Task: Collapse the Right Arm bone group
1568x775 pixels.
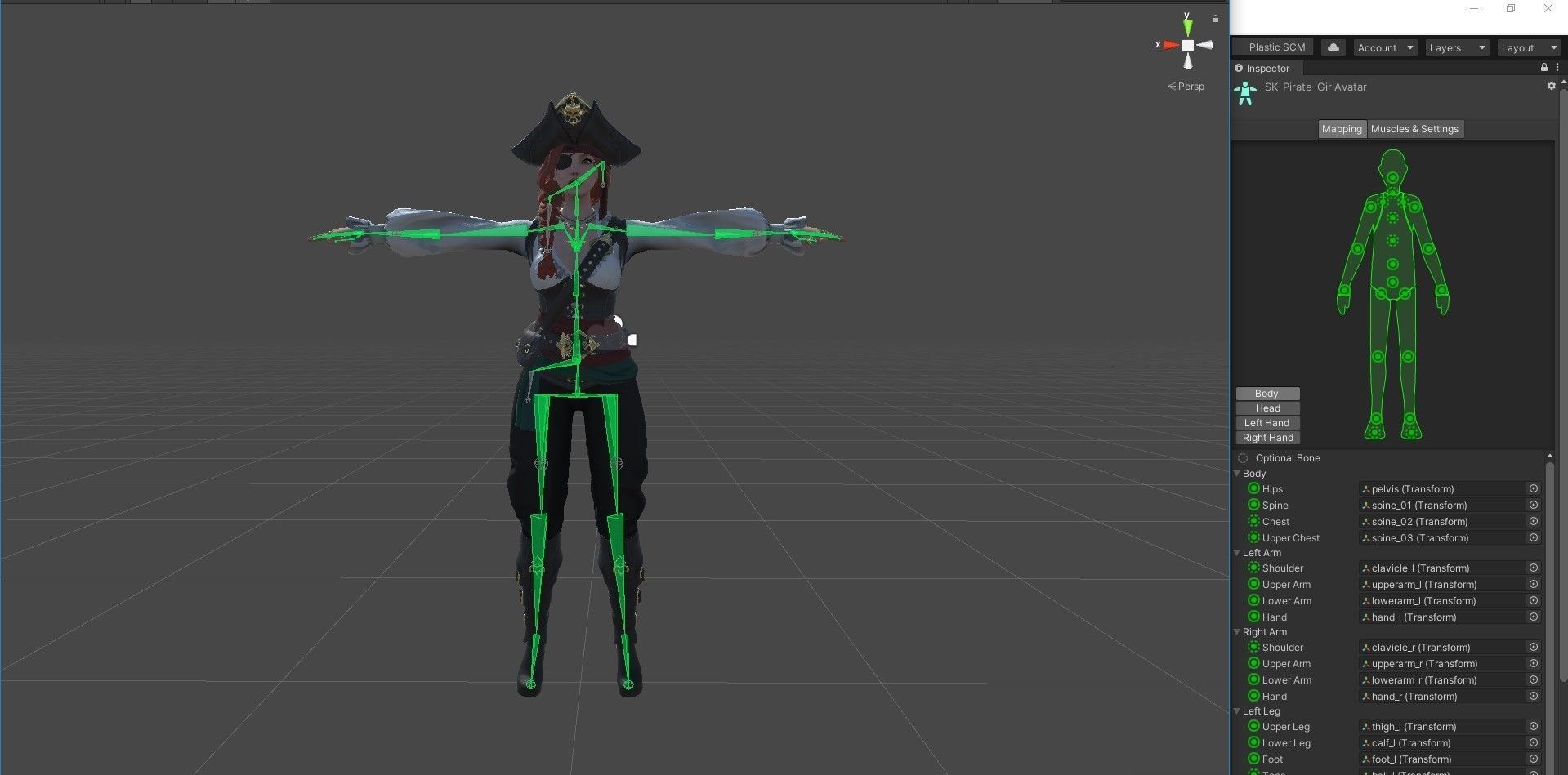Action: coord(1237,632)
